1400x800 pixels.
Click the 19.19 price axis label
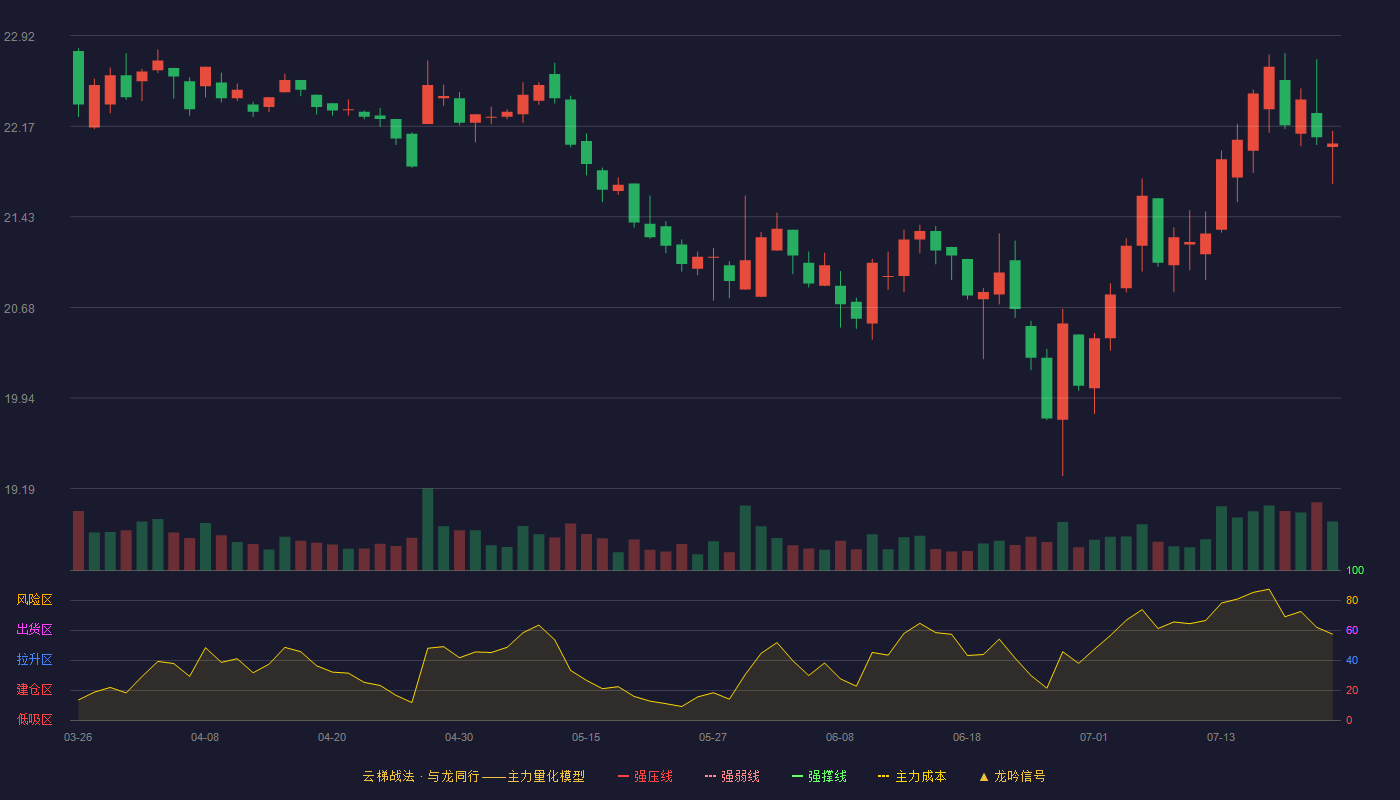19,490
